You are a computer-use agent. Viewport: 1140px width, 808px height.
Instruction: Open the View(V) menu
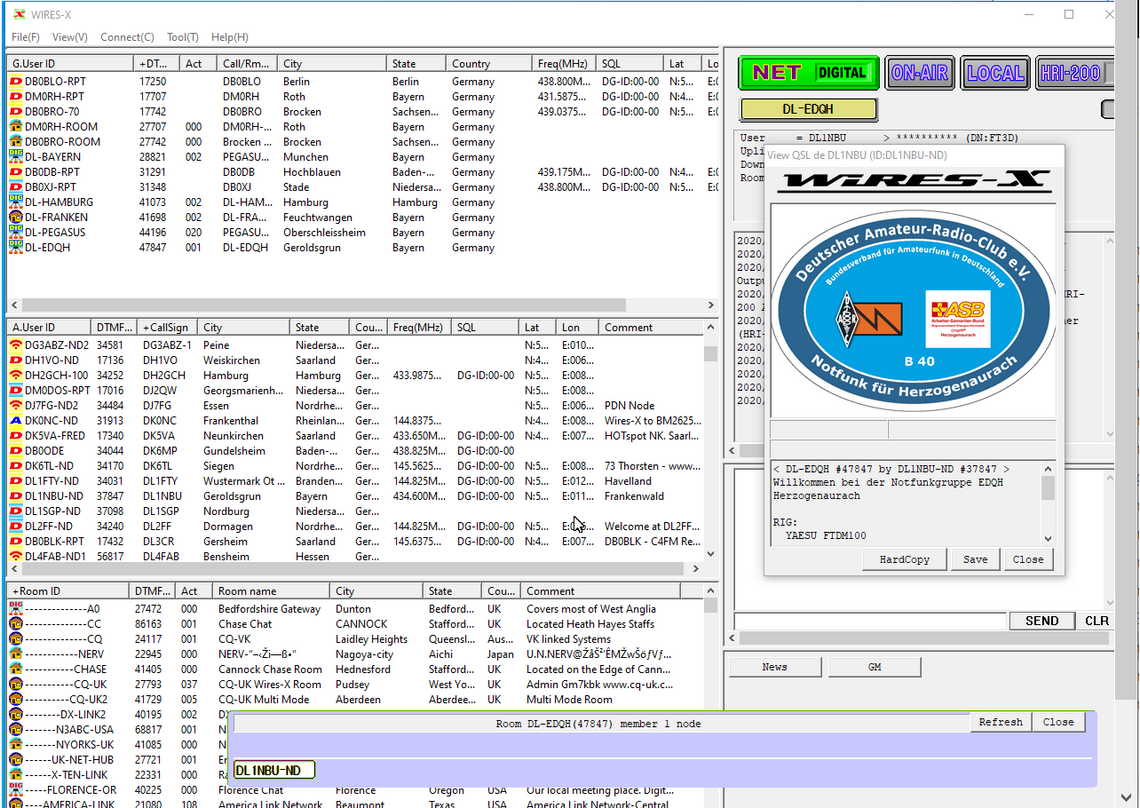pyautogui.click(x=70, y=37)
